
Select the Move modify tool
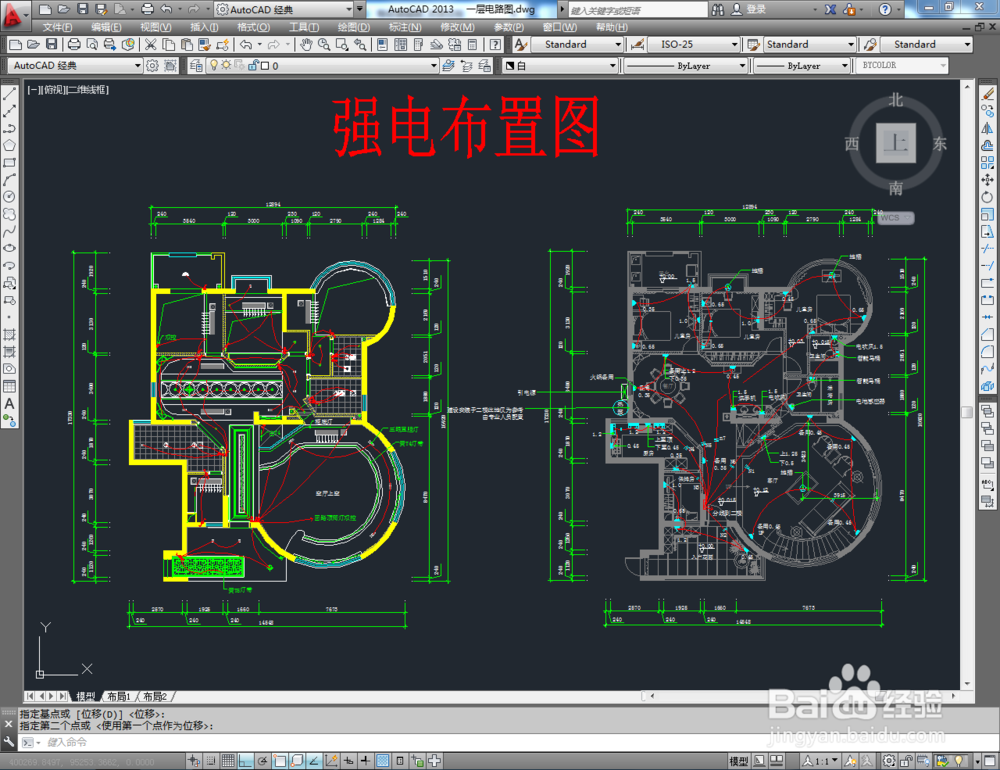coord(987,180)
